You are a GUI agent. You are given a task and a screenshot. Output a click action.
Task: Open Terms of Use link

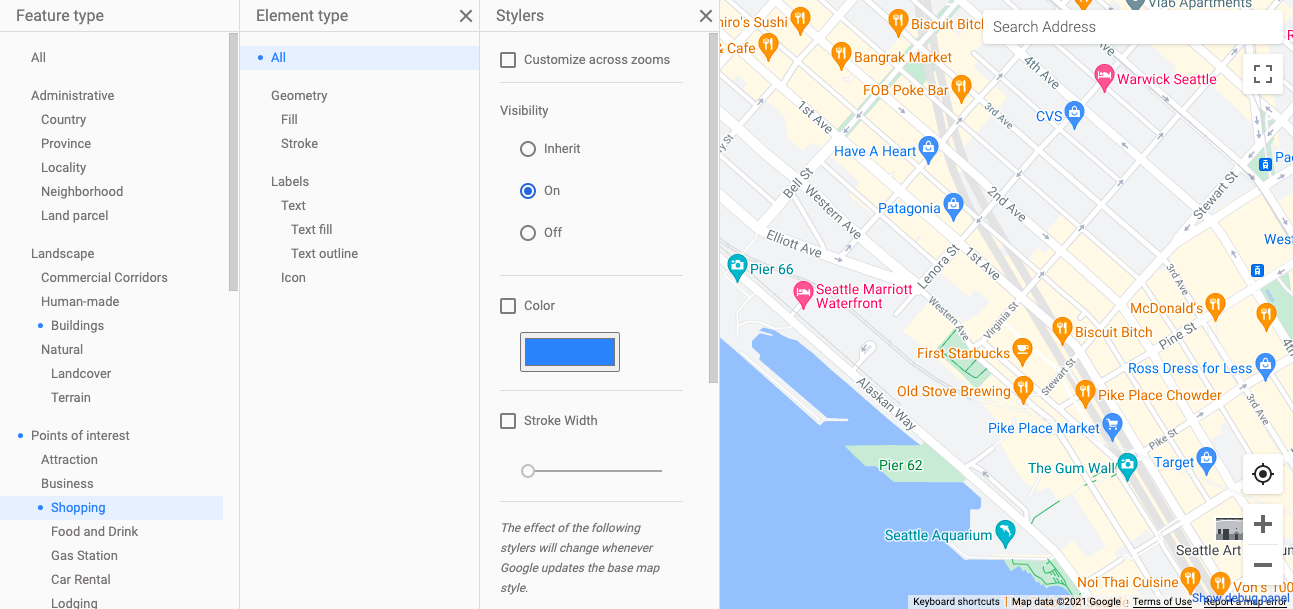(x=1162, y=602)
